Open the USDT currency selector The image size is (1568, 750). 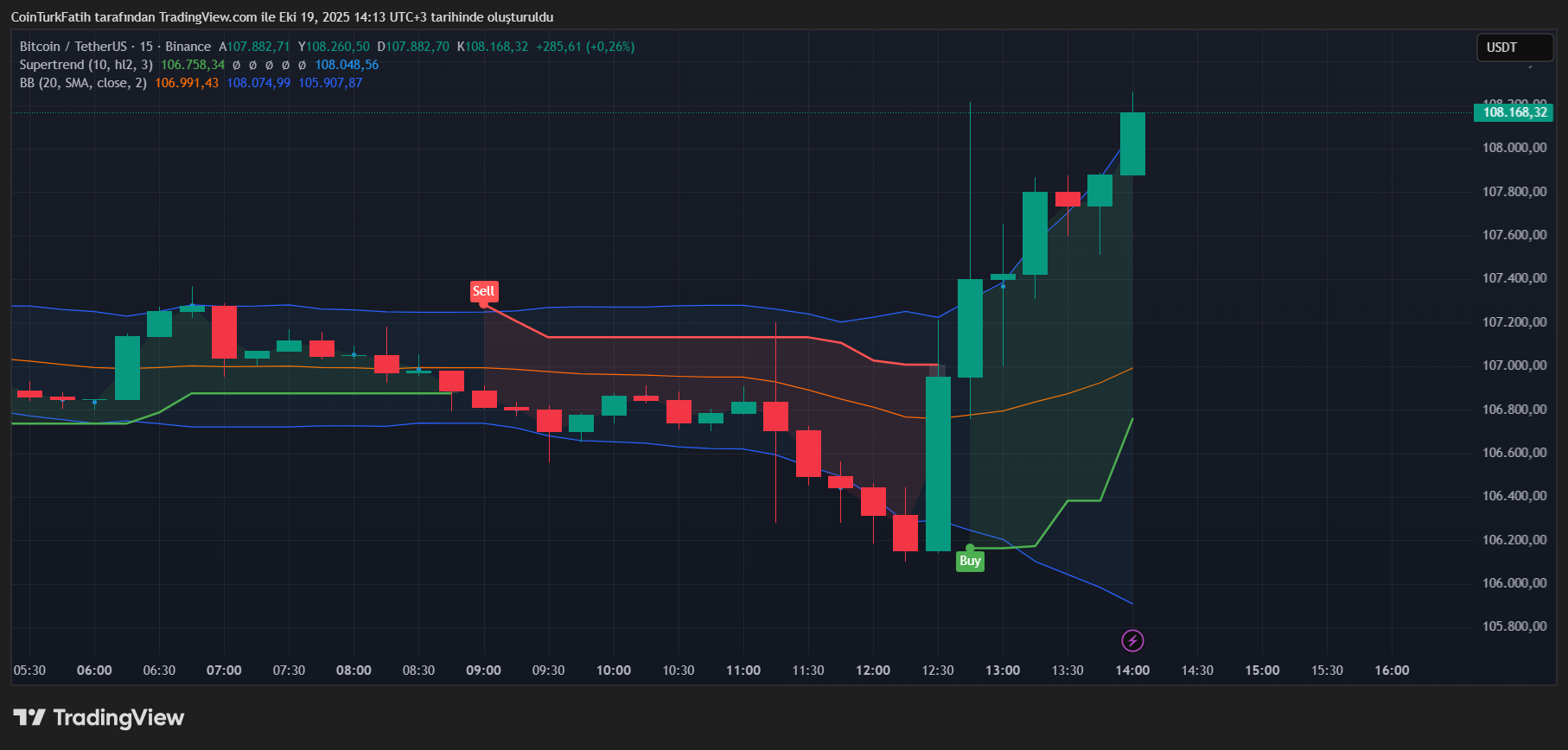[1514, 48]
